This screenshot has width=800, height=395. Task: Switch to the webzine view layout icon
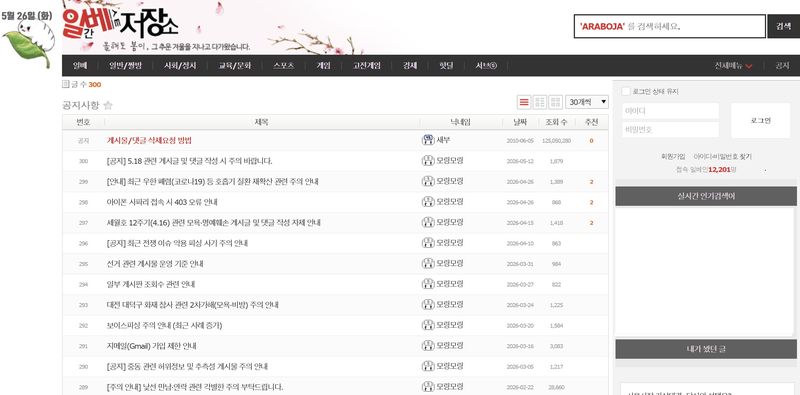pos(540,102)
